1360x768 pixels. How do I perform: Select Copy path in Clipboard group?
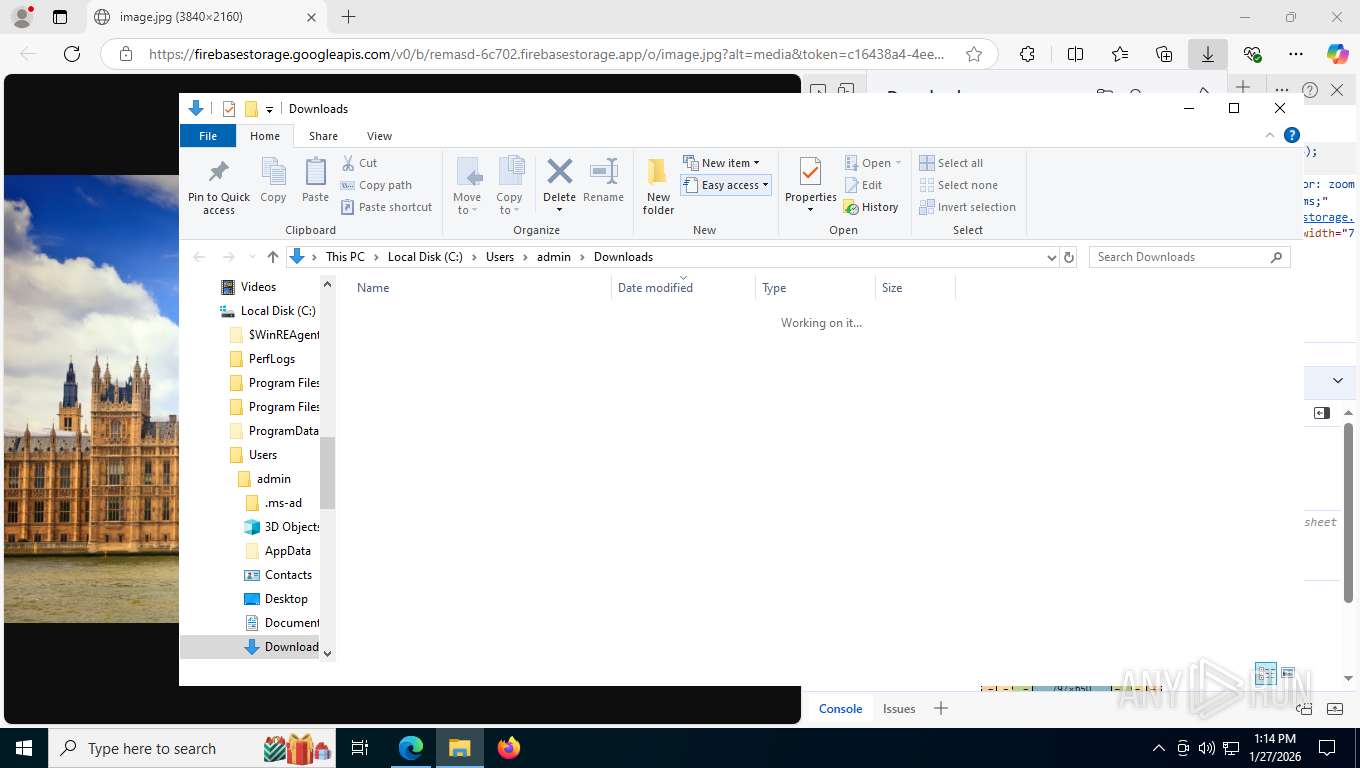coord(376,185)
